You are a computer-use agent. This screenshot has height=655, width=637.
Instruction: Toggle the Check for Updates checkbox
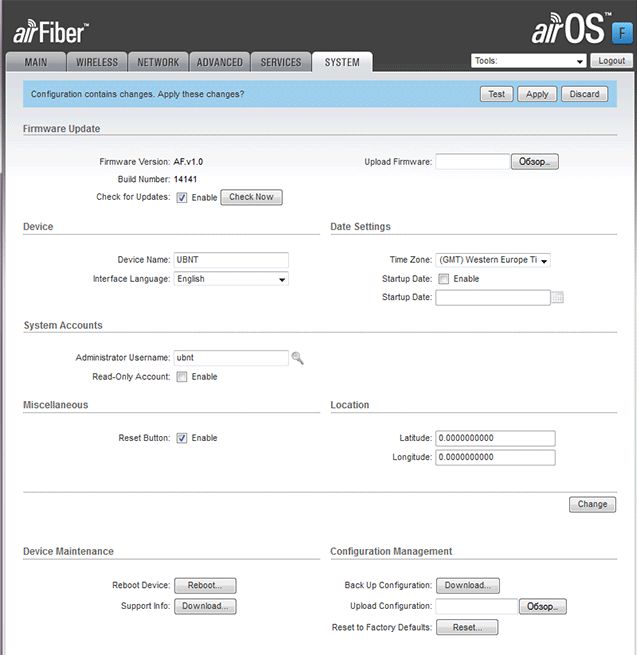coord(182,198)
